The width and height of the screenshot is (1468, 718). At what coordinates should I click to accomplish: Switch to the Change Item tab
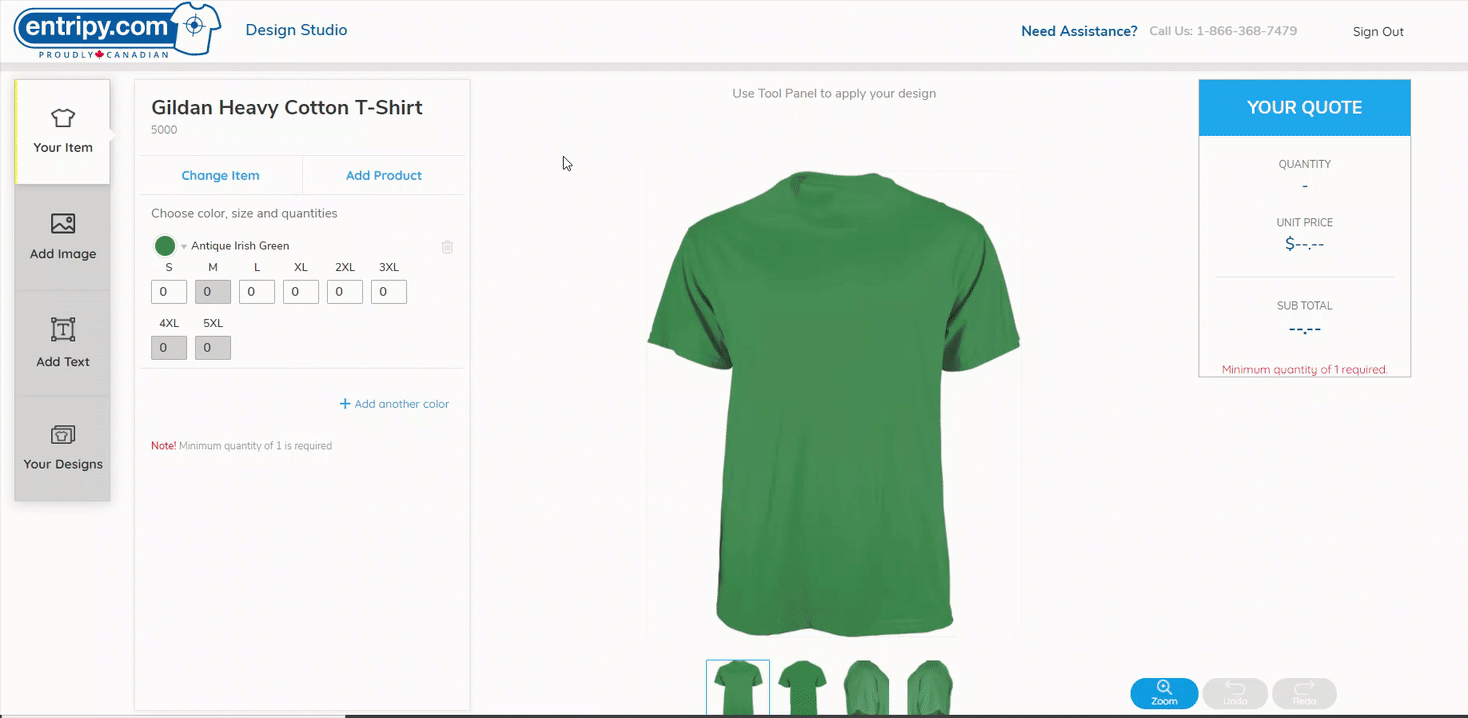220,175
